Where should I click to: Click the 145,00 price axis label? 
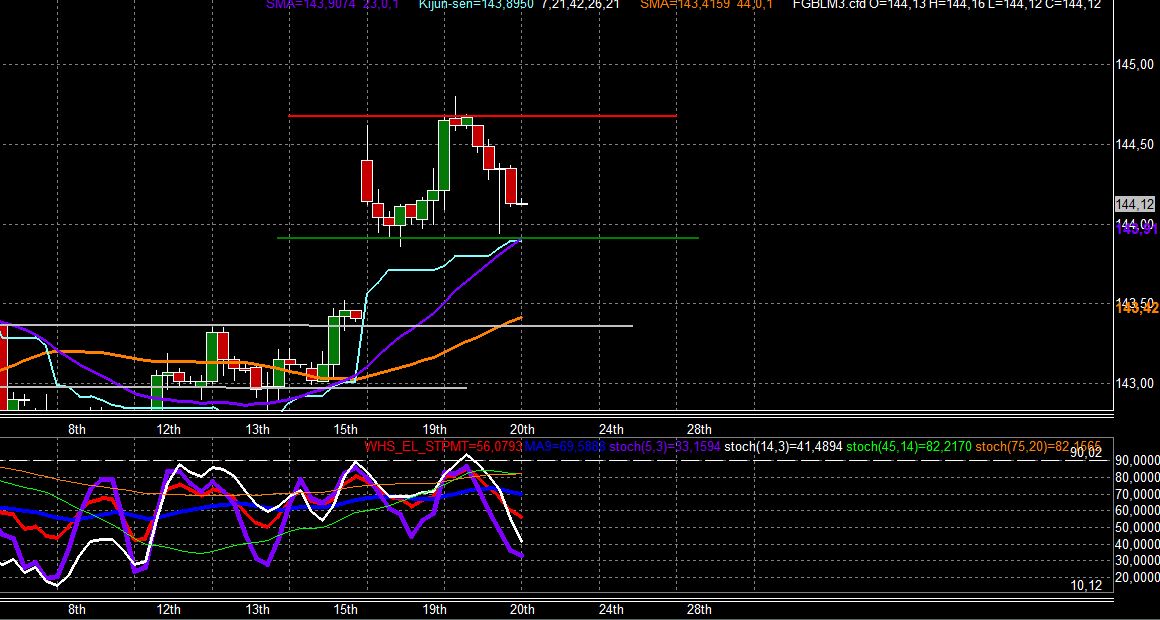[1134, 64]
